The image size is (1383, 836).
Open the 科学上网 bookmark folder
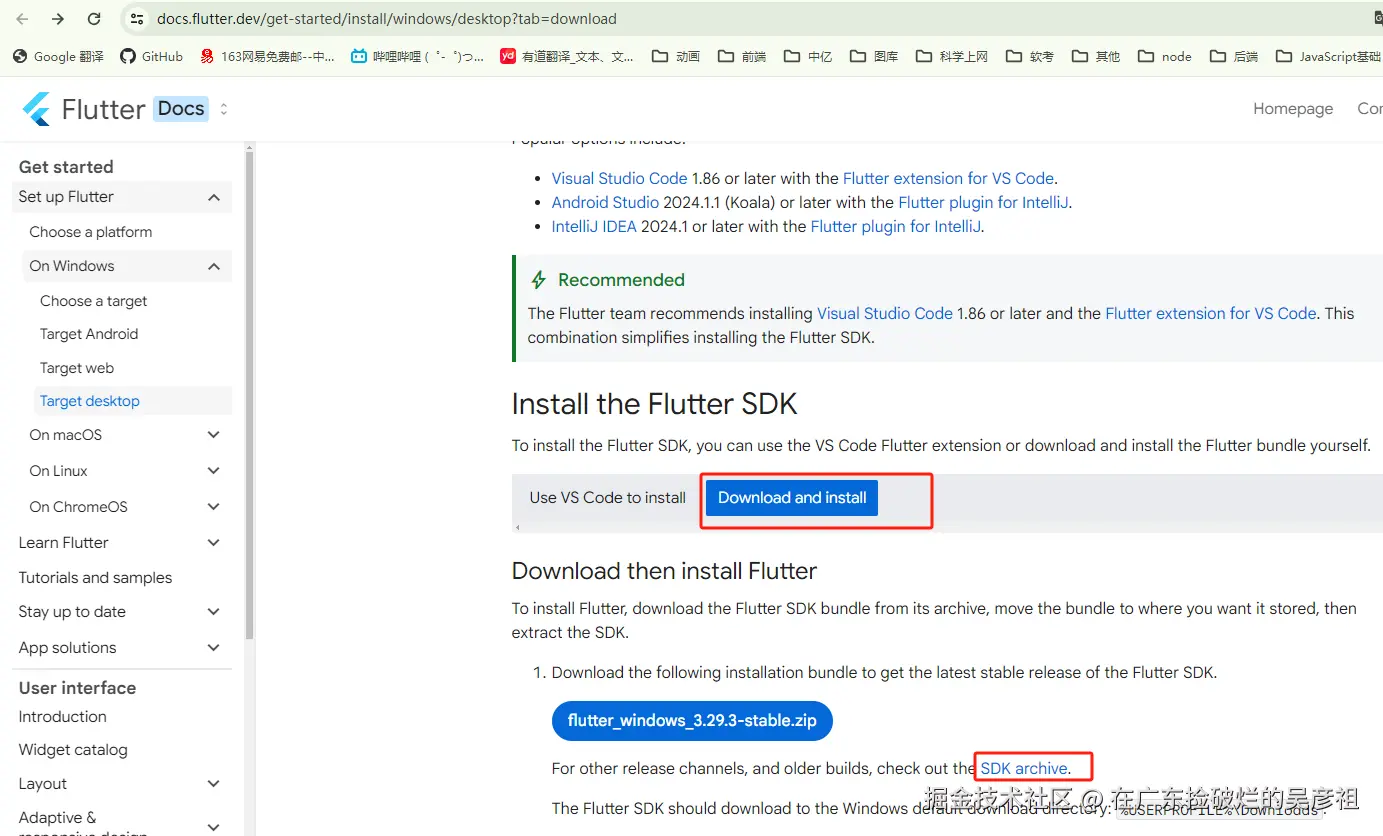click(x=952, y=57)
